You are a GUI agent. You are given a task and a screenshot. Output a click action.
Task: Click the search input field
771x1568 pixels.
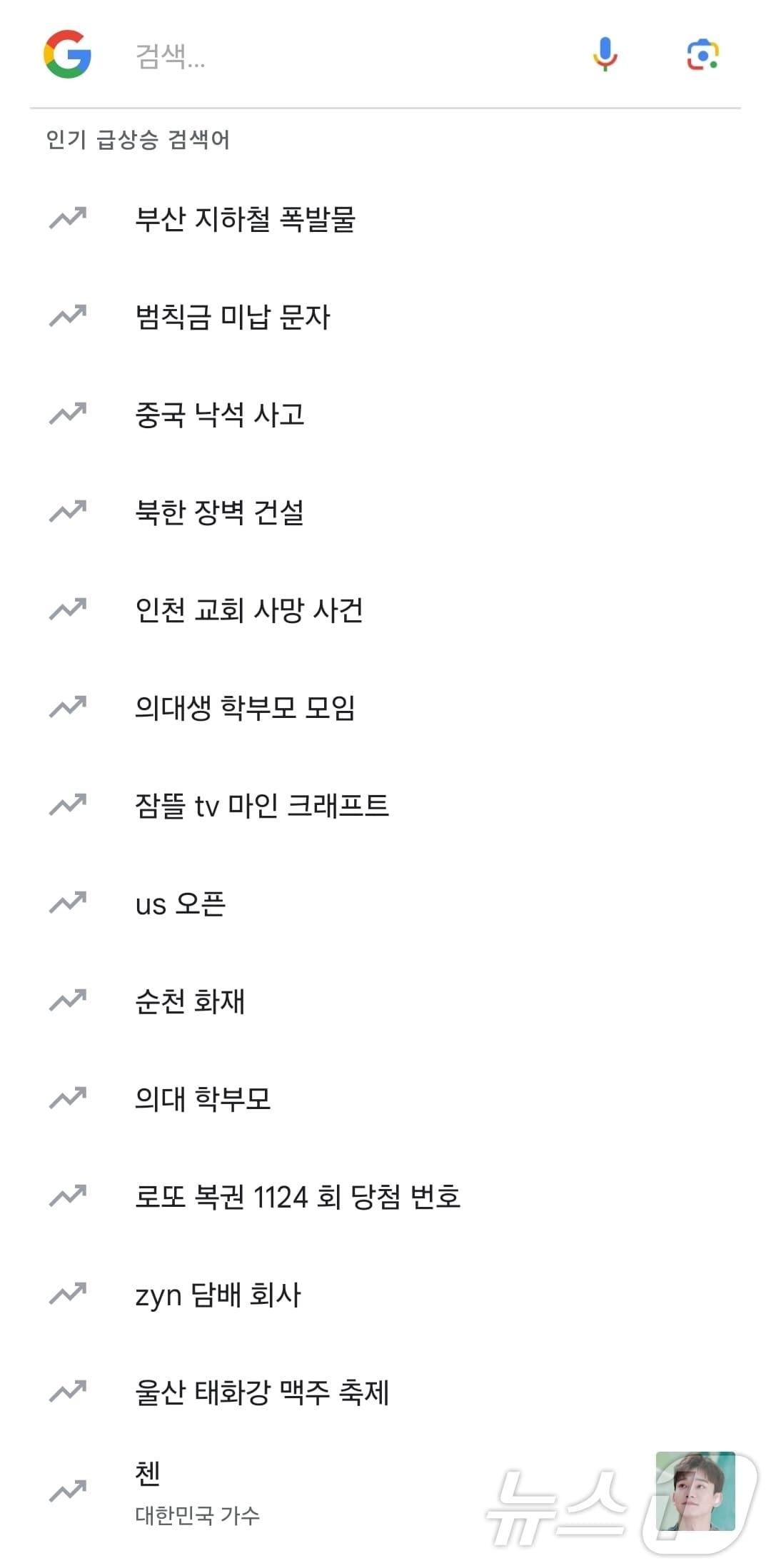(343, 56)
